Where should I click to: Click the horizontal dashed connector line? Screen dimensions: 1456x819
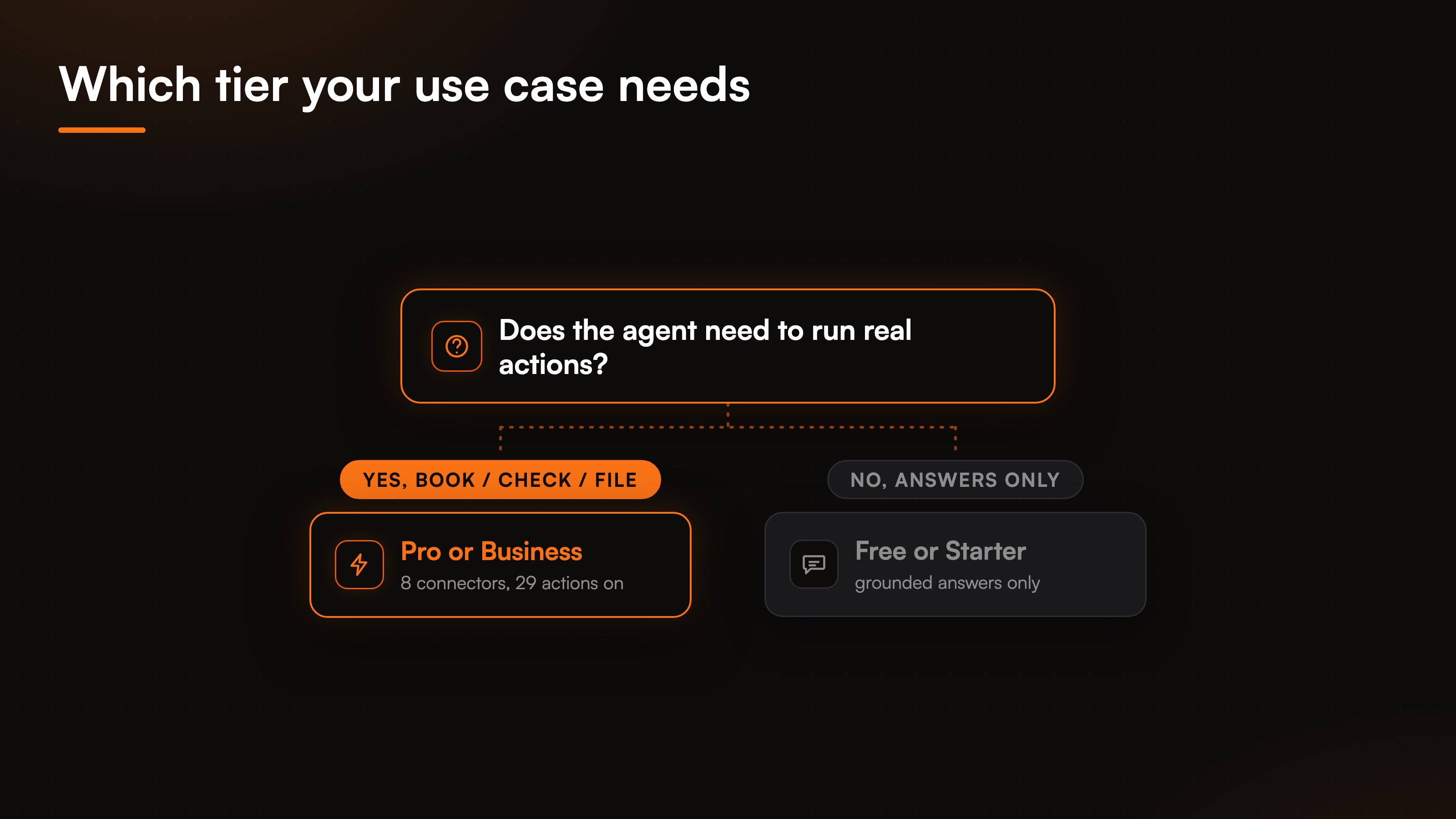(x=728, y=427)
